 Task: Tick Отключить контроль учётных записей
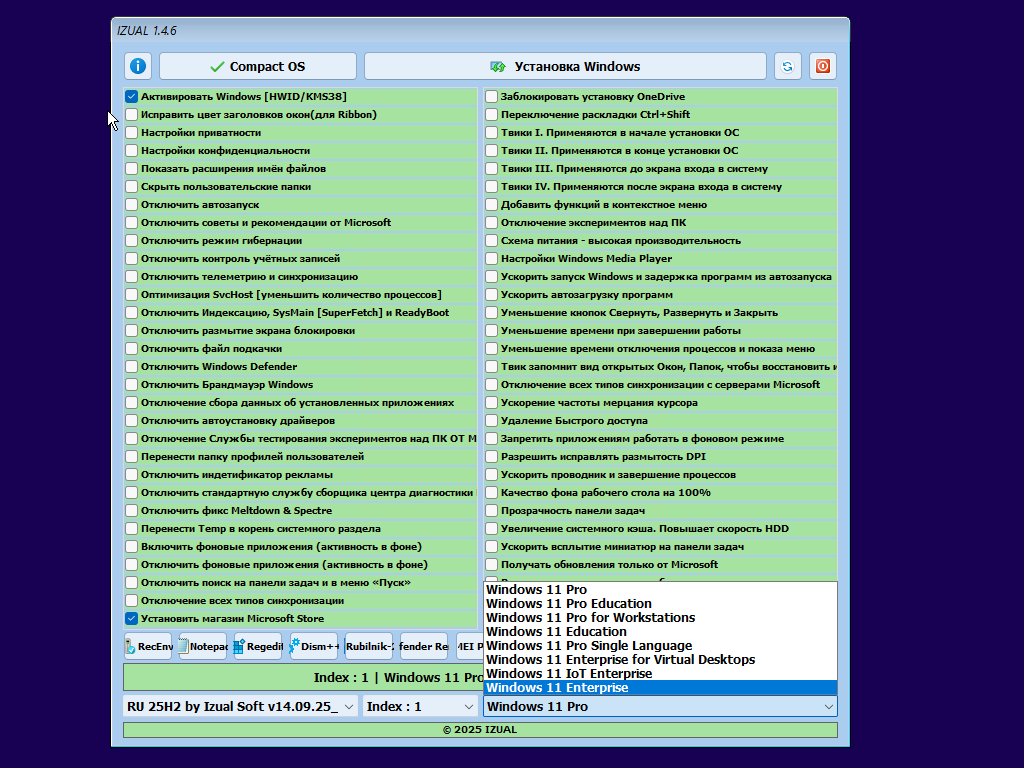[132, 259]
